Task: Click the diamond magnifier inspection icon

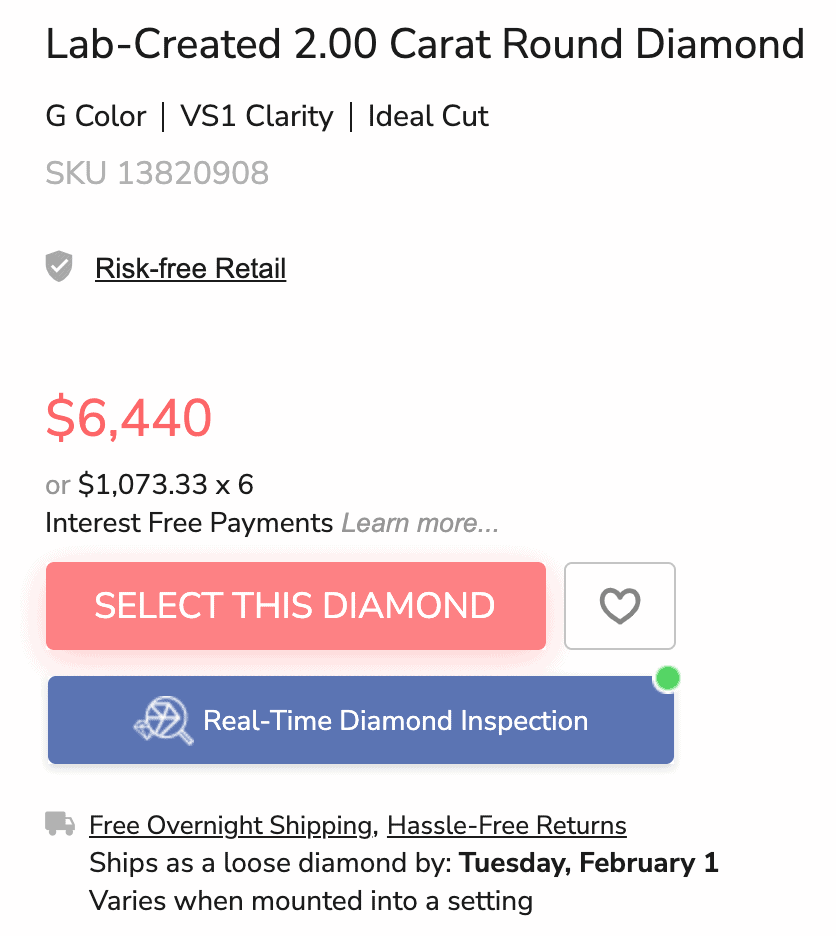Action: coord(164,720)
